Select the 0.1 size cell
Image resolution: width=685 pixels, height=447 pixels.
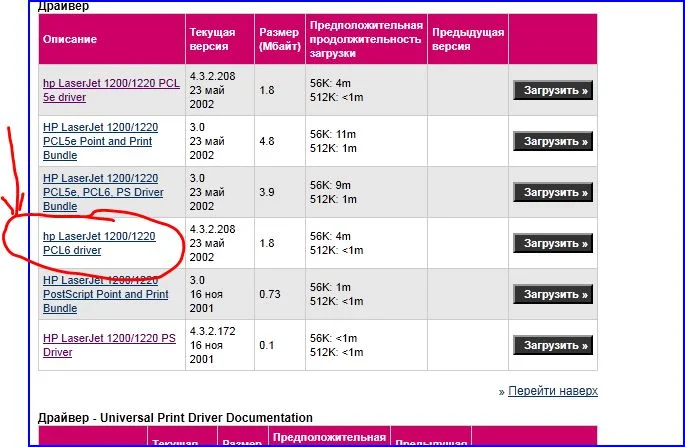280,345
